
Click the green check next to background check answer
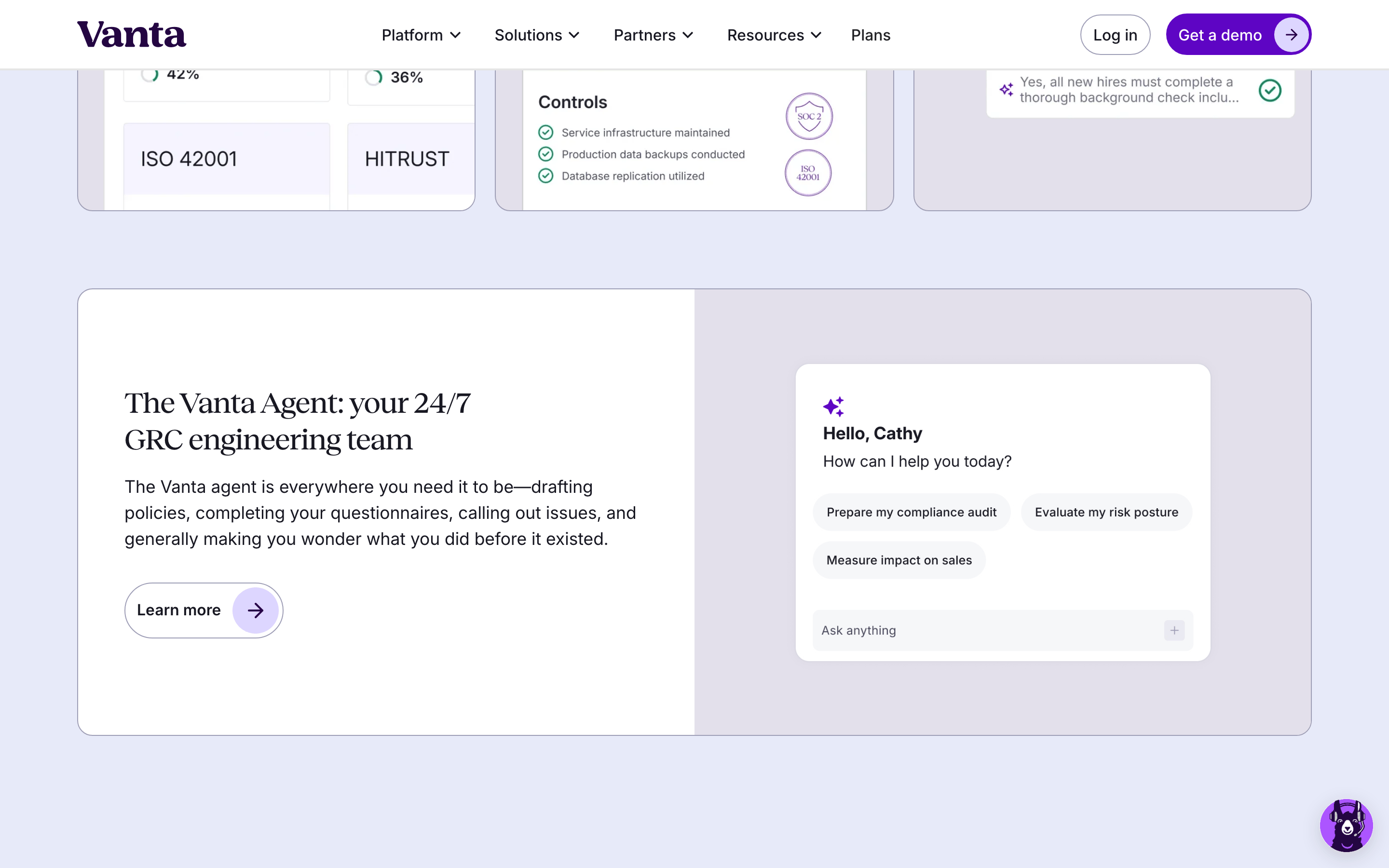pyautogui.click(x=1269, y=90)
